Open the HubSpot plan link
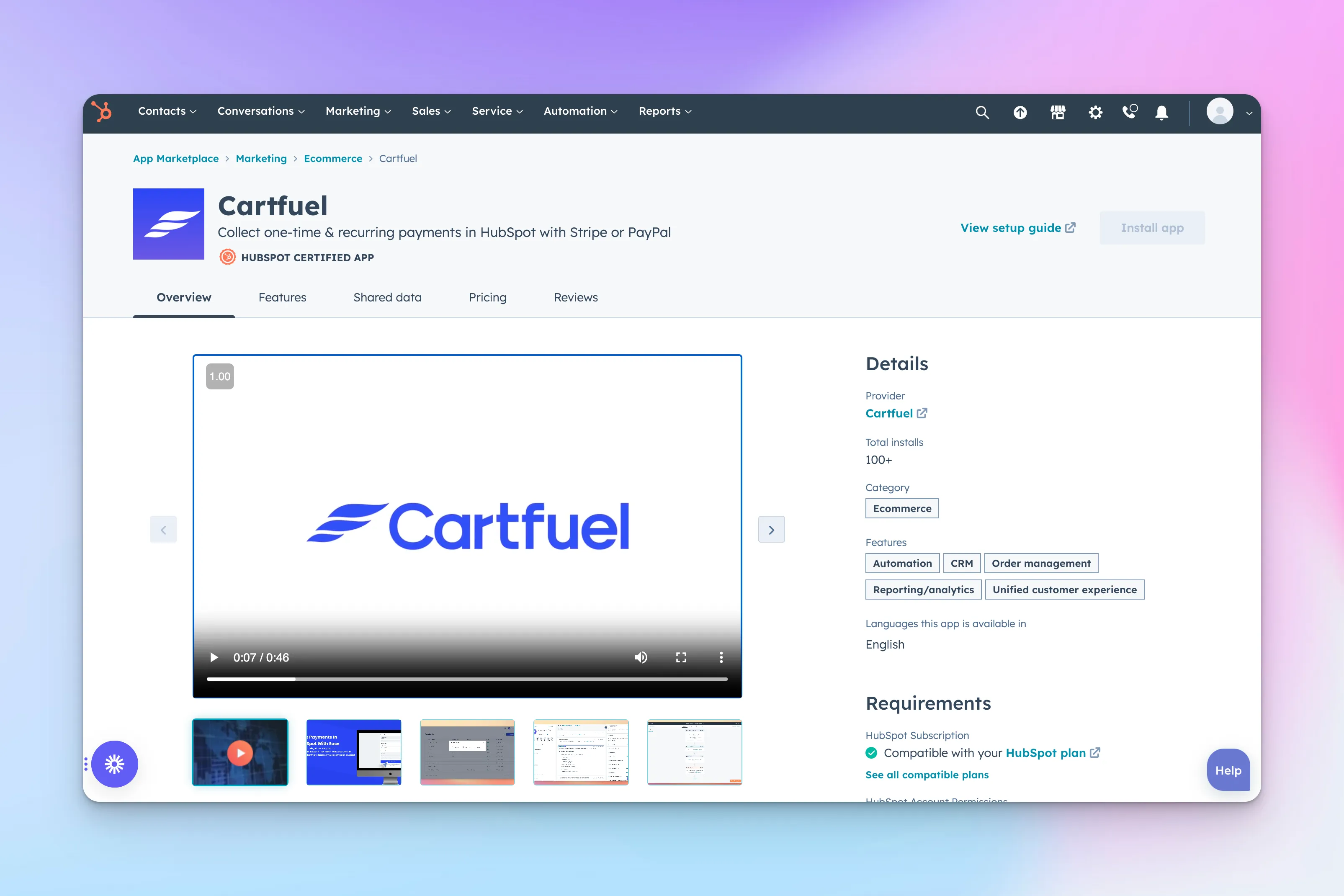 tap(1046, 752)
